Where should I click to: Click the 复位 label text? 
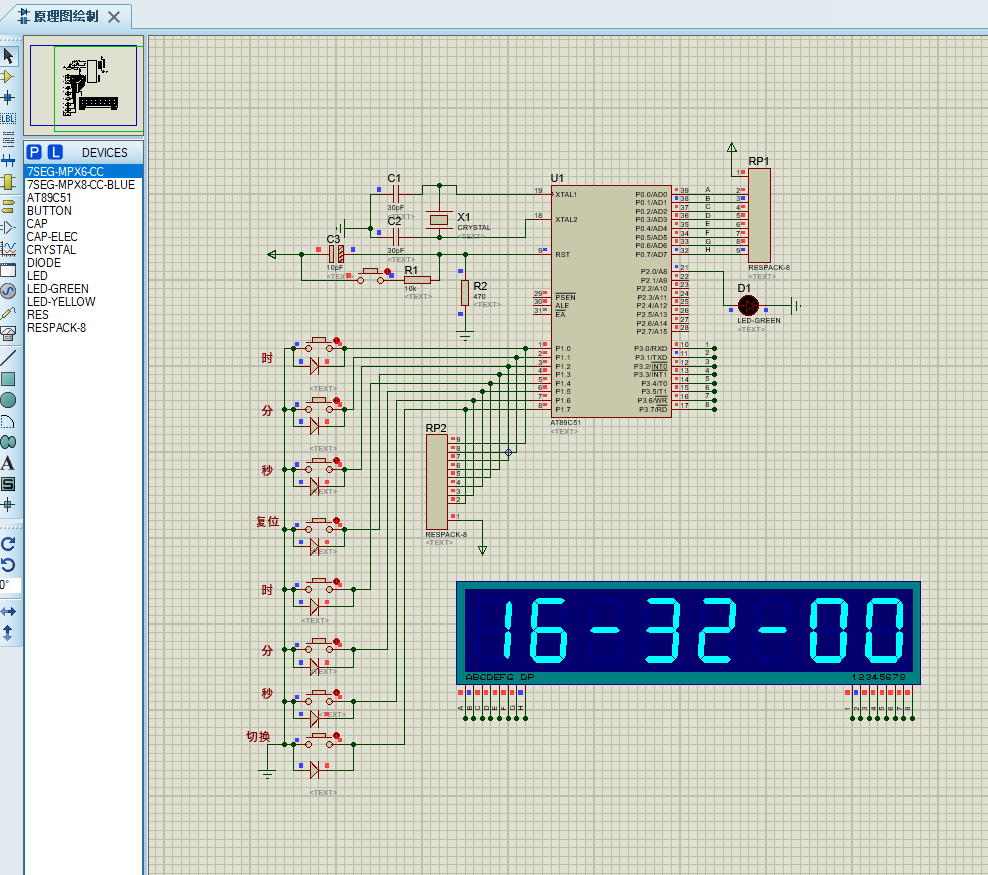267,522
